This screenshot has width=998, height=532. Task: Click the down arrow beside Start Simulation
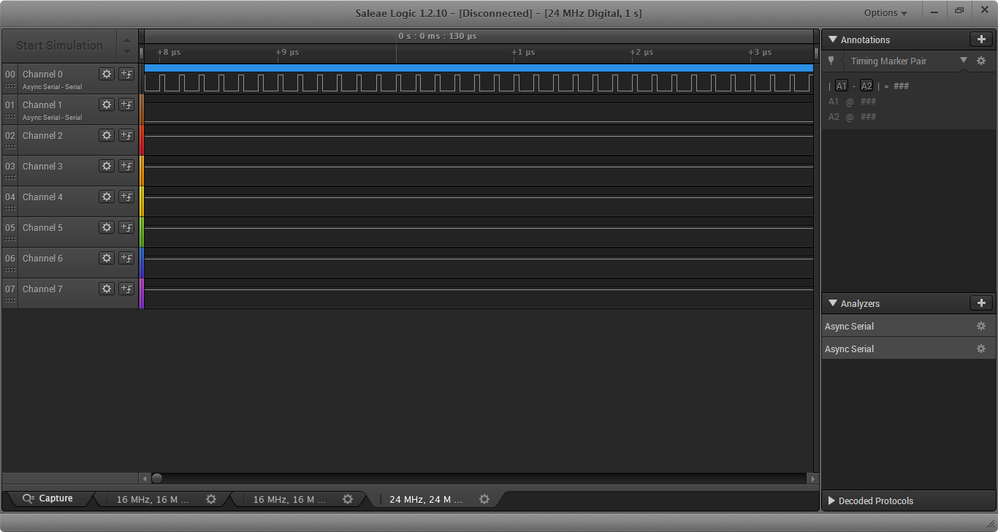pos(127,52)
